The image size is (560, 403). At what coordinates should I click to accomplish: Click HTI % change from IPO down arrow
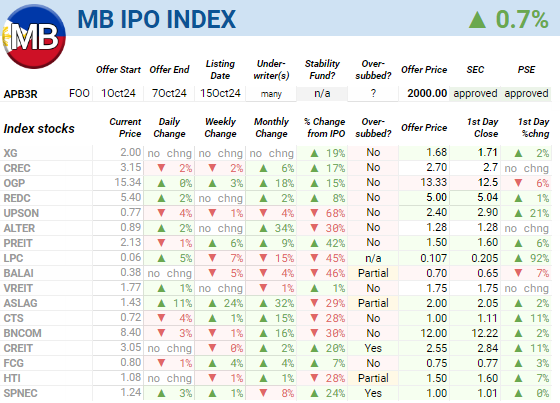point(314,378)
